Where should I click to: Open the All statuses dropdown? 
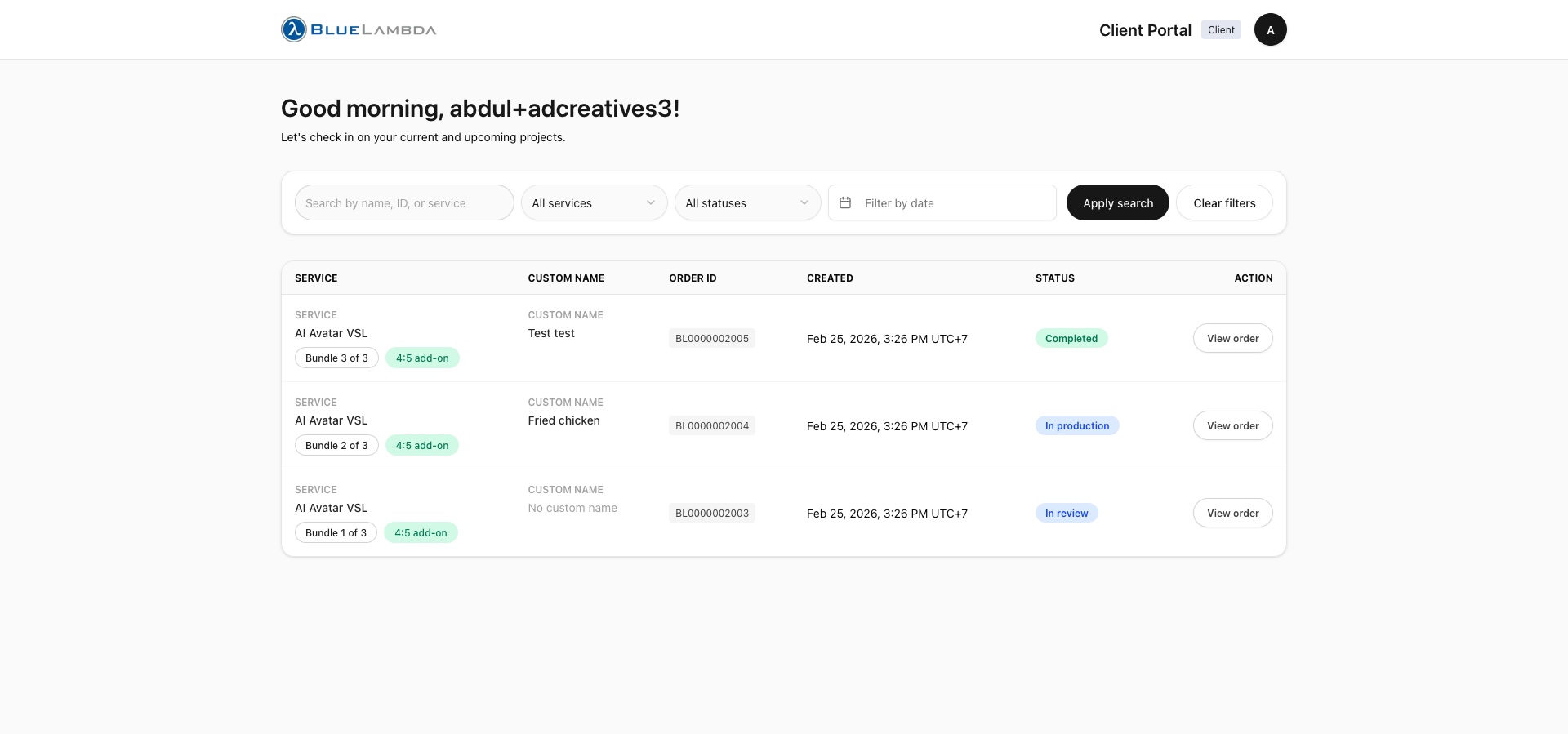tap(747, 202)
